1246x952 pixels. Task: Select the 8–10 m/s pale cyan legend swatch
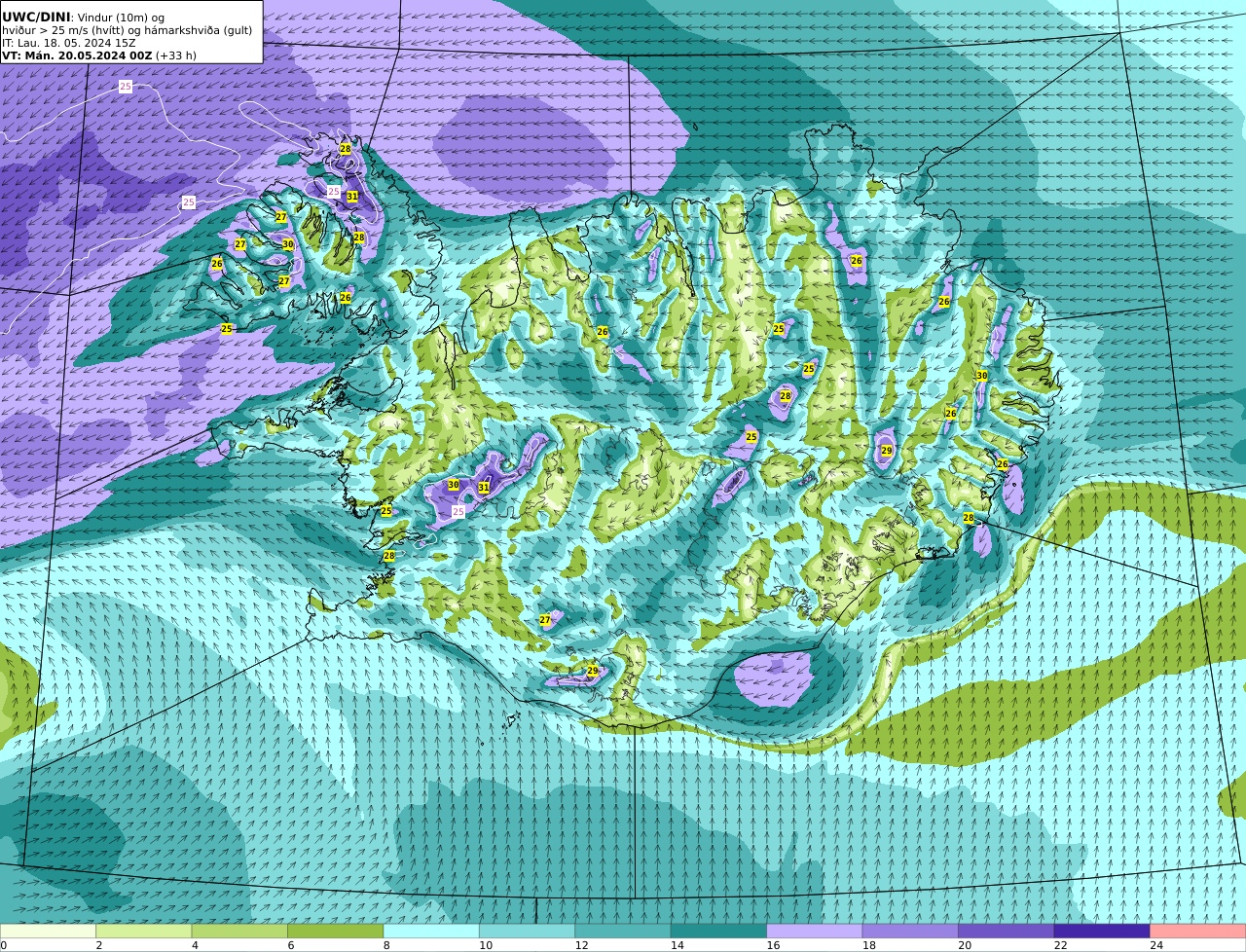[431, 932]
